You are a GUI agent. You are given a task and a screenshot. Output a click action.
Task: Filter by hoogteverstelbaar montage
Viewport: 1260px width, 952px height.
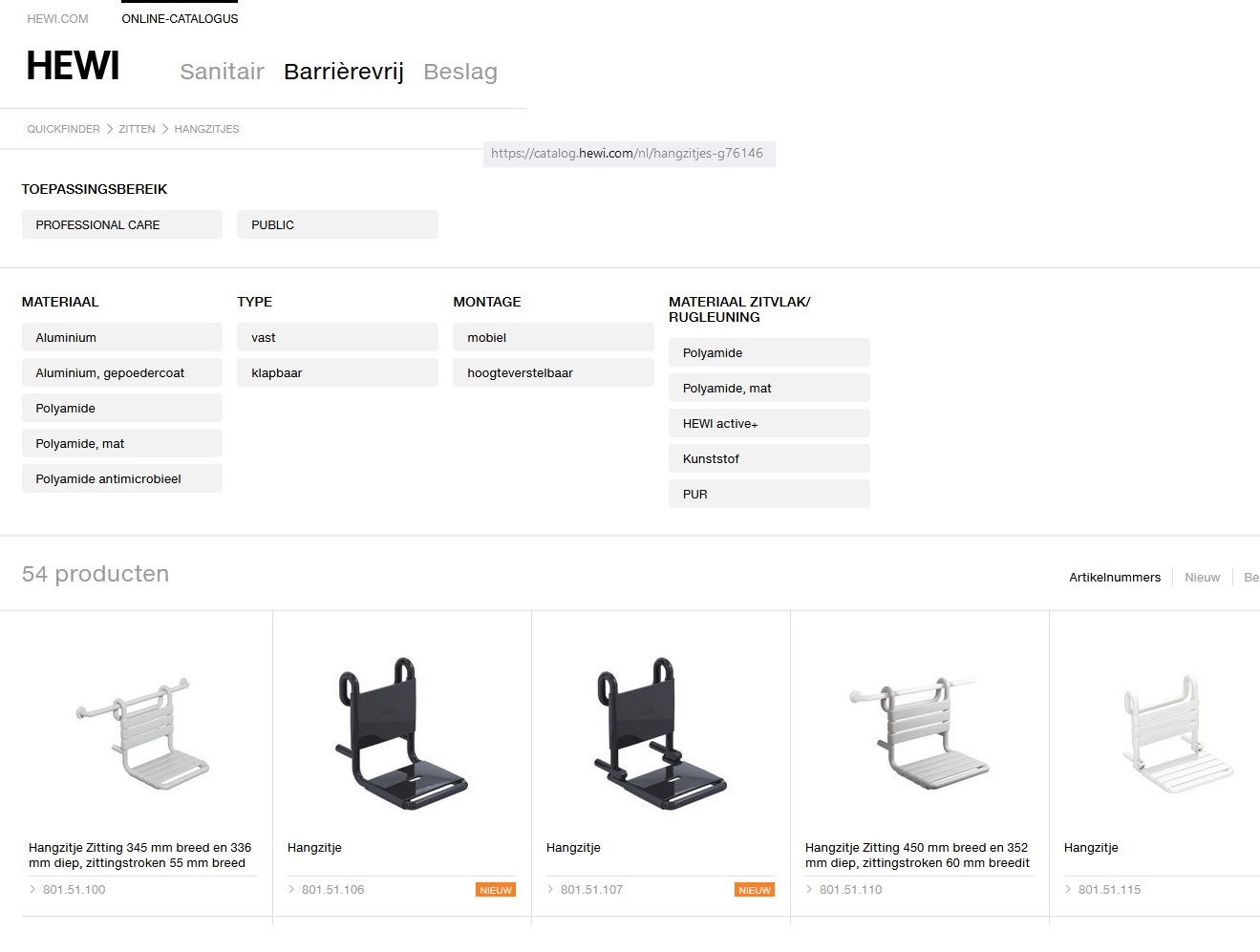click(x=553, y=372)
